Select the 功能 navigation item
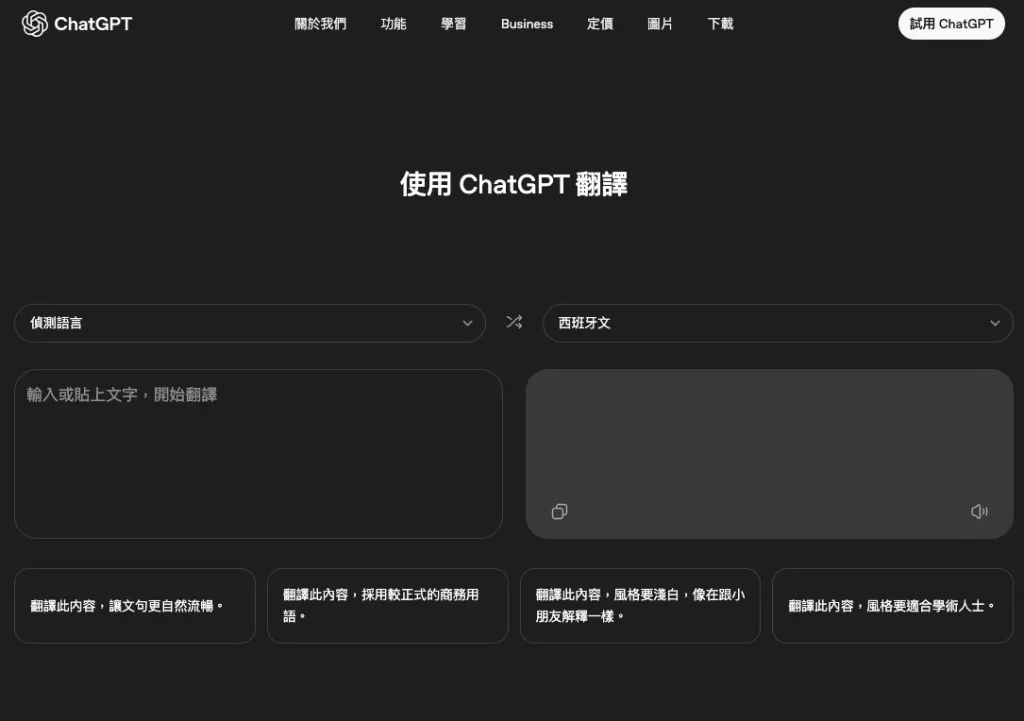The image size is (1024, 721). click(393, 23)
